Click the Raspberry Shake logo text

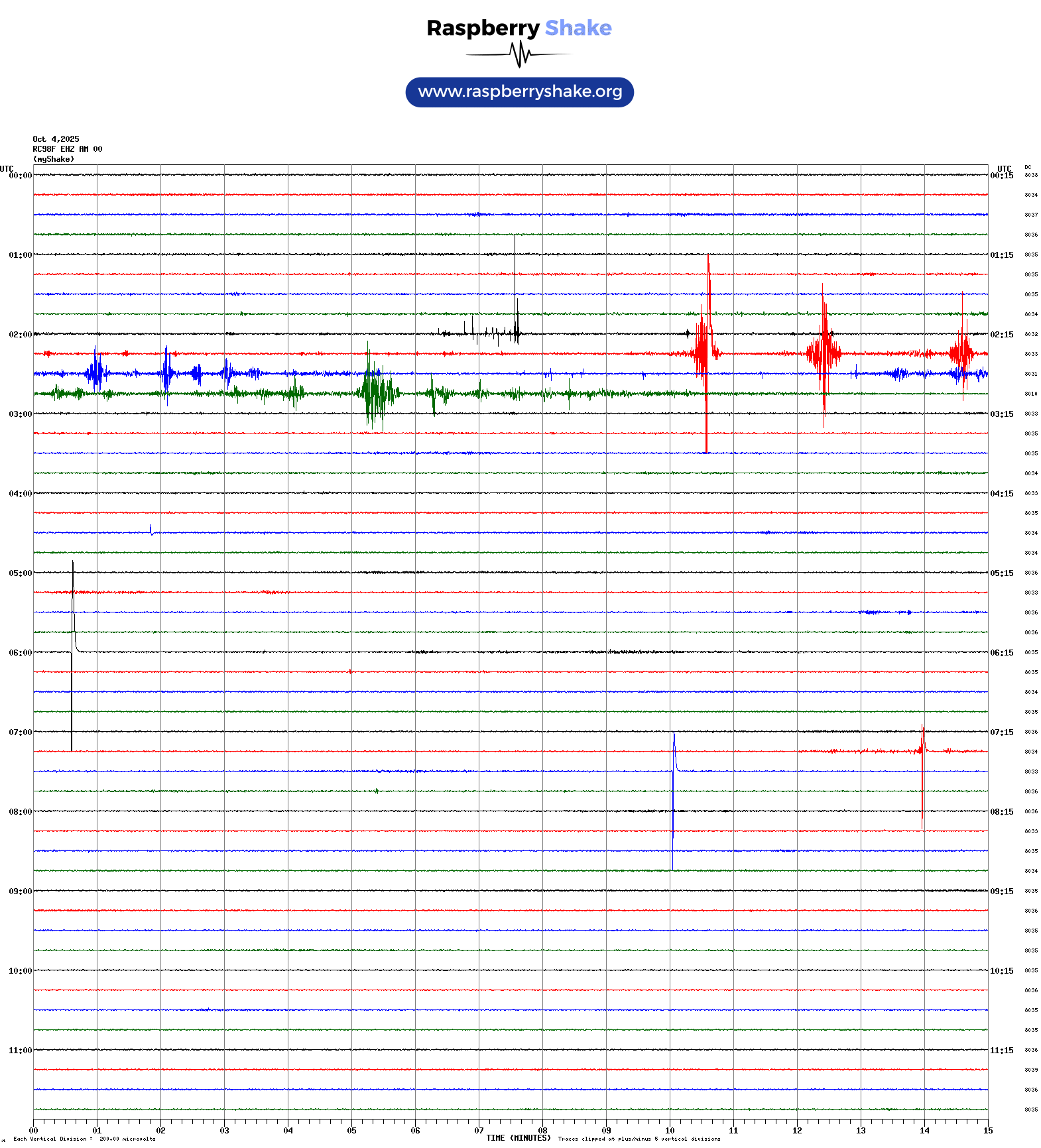tap(519, 28)
